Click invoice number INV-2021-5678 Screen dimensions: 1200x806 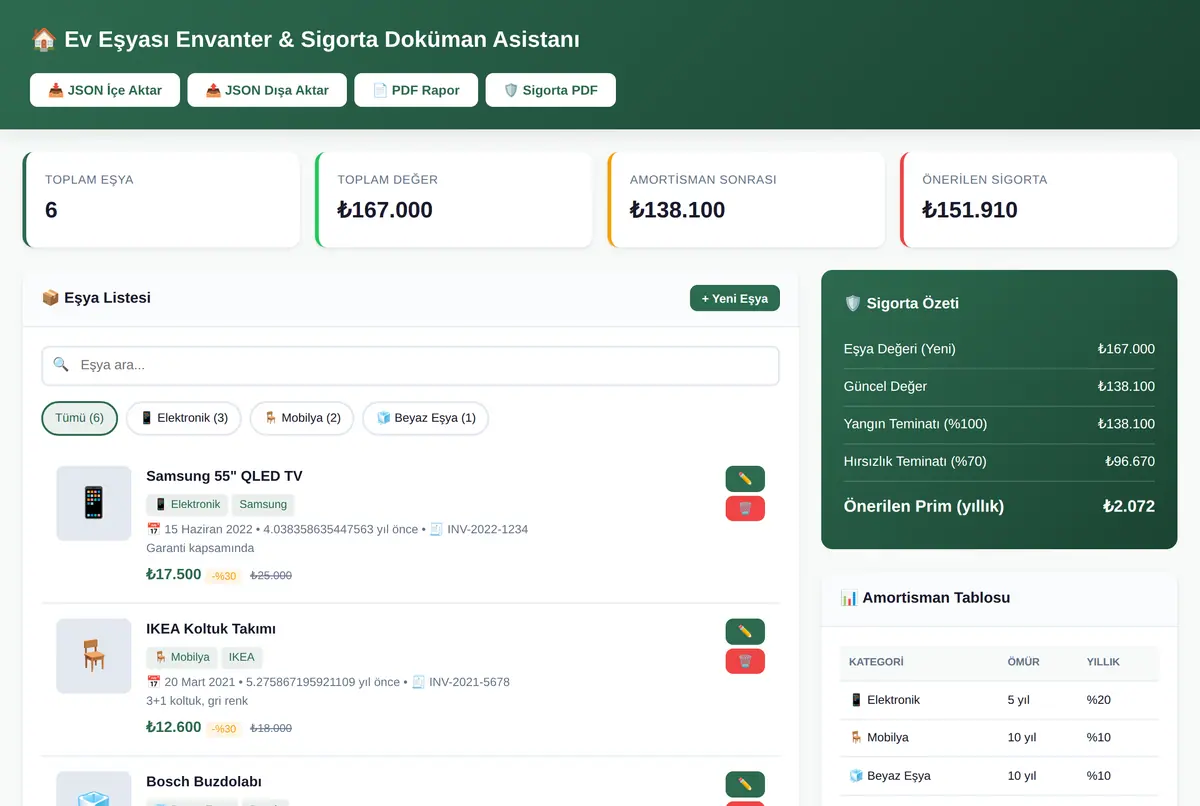[x=469, y=682]
